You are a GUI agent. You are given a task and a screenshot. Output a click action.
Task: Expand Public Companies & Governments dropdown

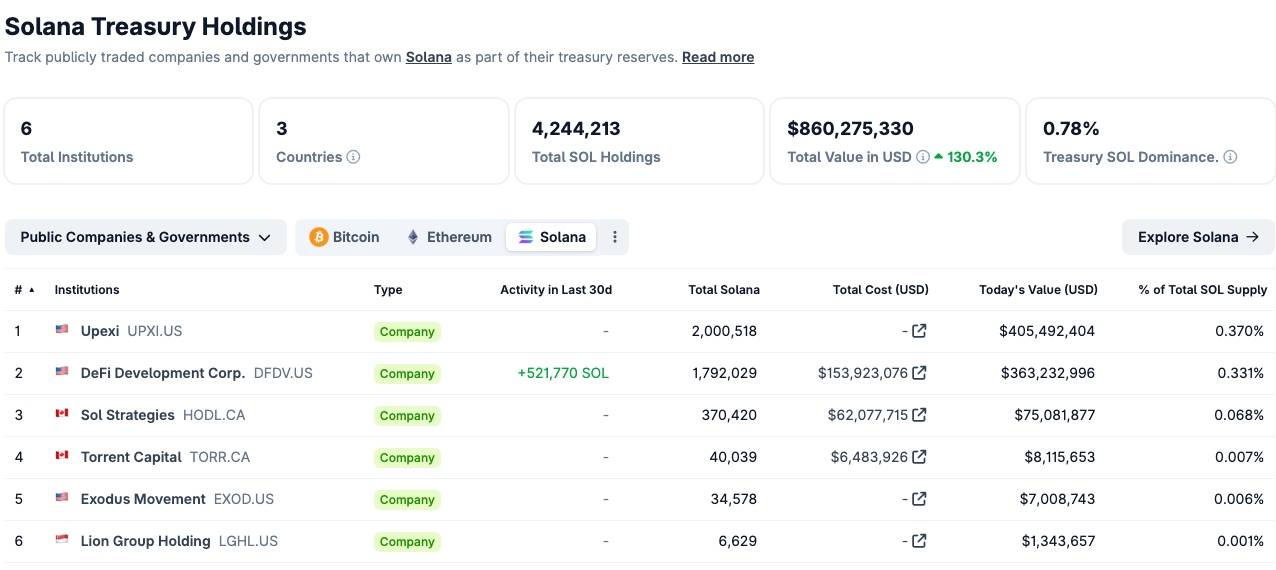pos(145,237)
